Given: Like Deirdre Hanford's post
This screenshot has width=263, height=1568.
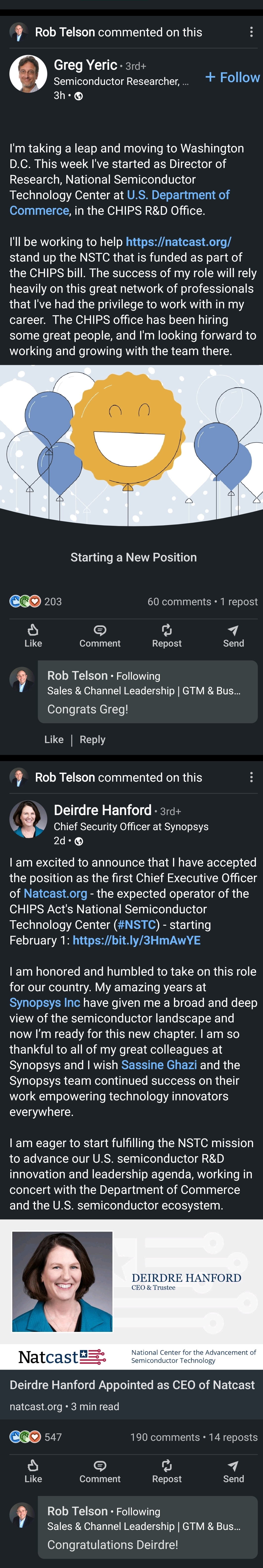Looking at the screenshot, I should [x=33, y=1471].
